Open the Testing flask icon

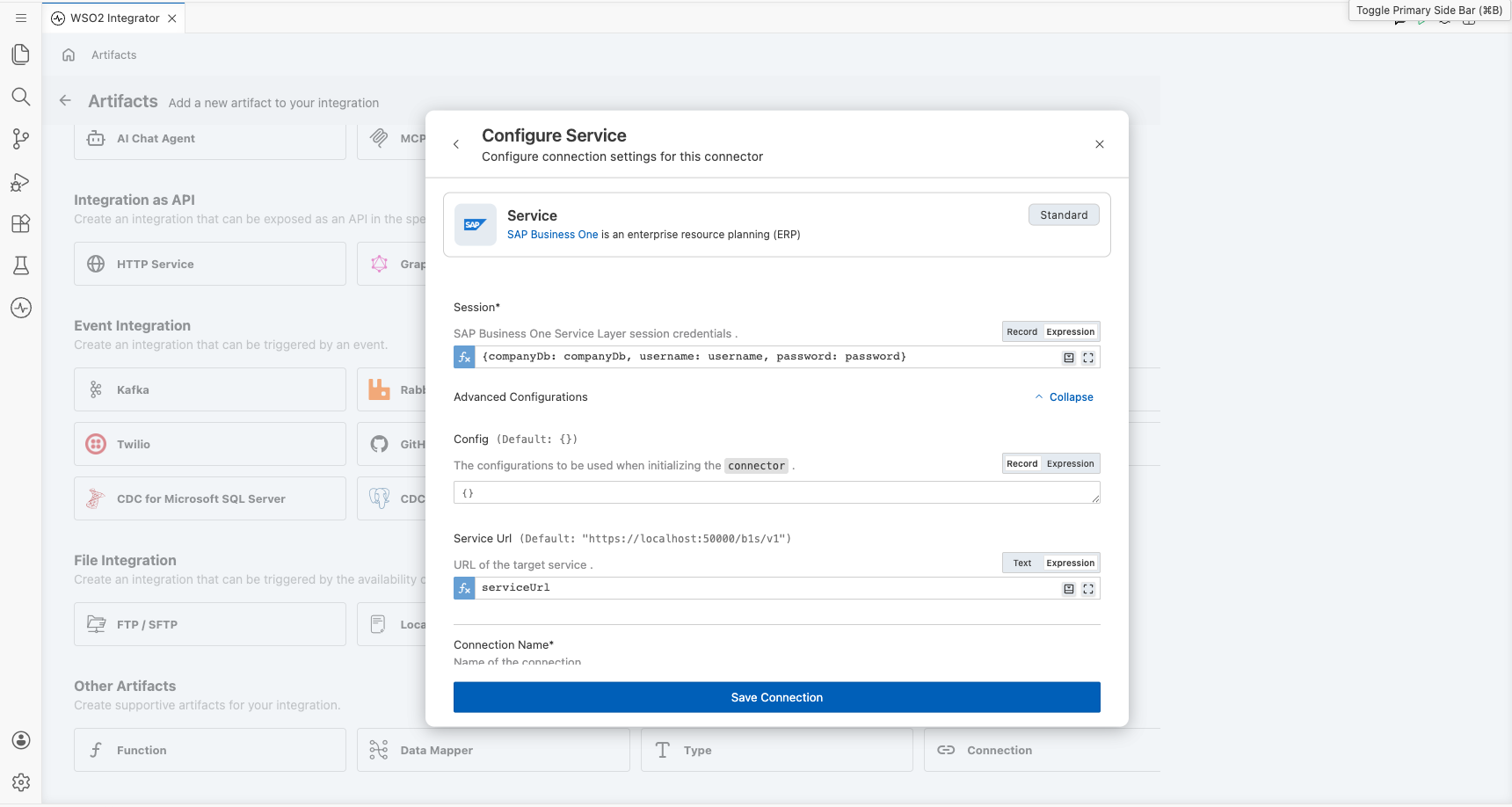[x=21, y=265]
